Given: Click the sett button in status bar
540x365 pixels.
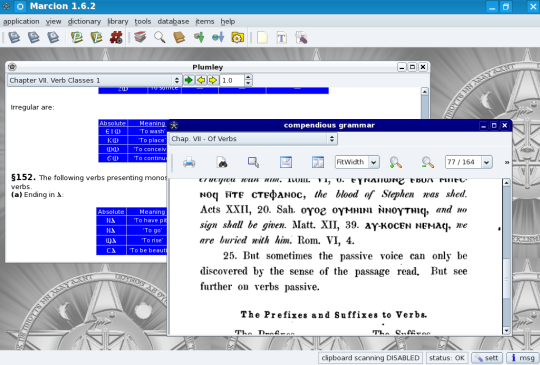Looking at the screenshot, I should click(487, 358).
